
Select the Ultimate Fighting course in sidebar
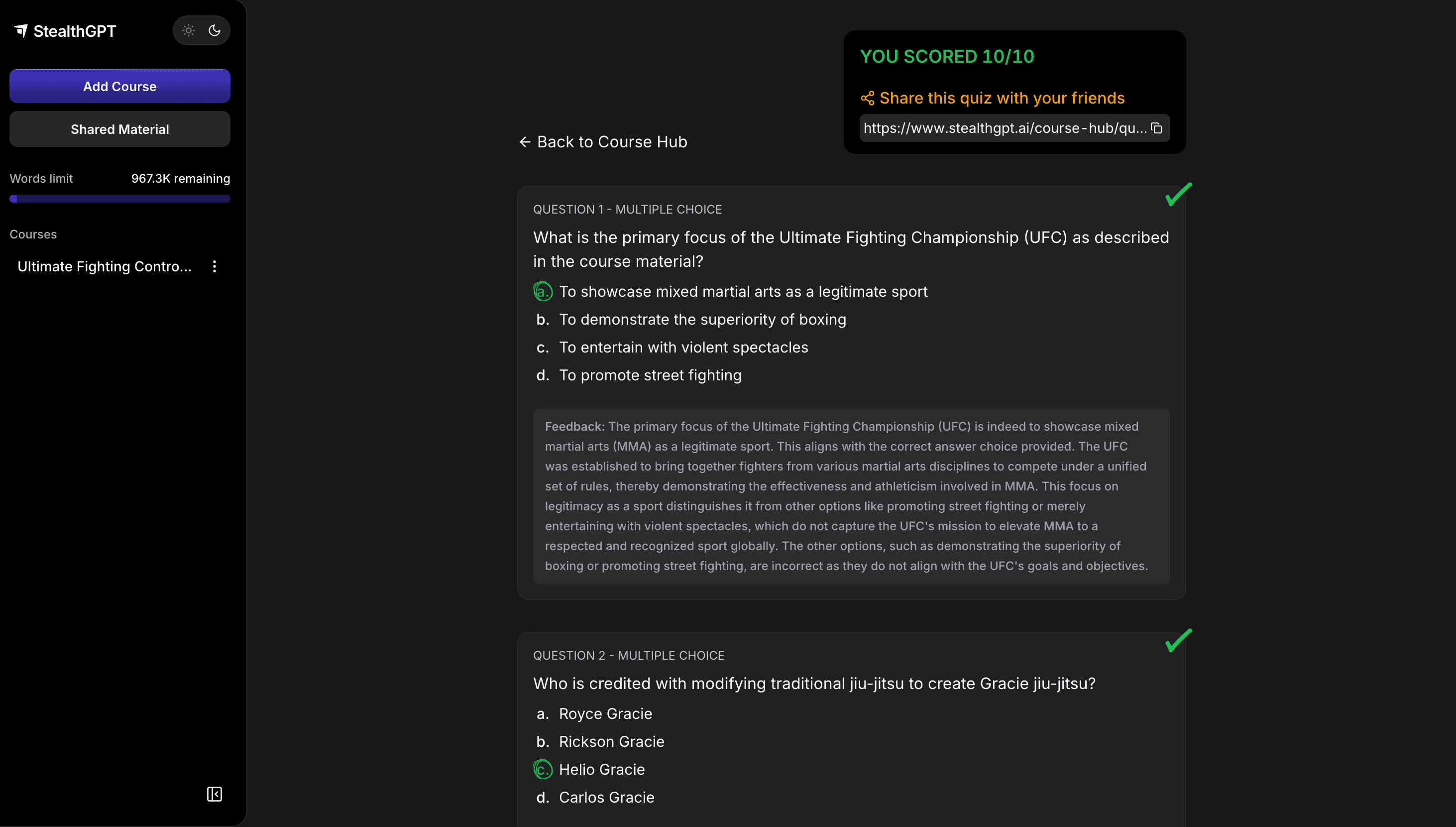105,267
